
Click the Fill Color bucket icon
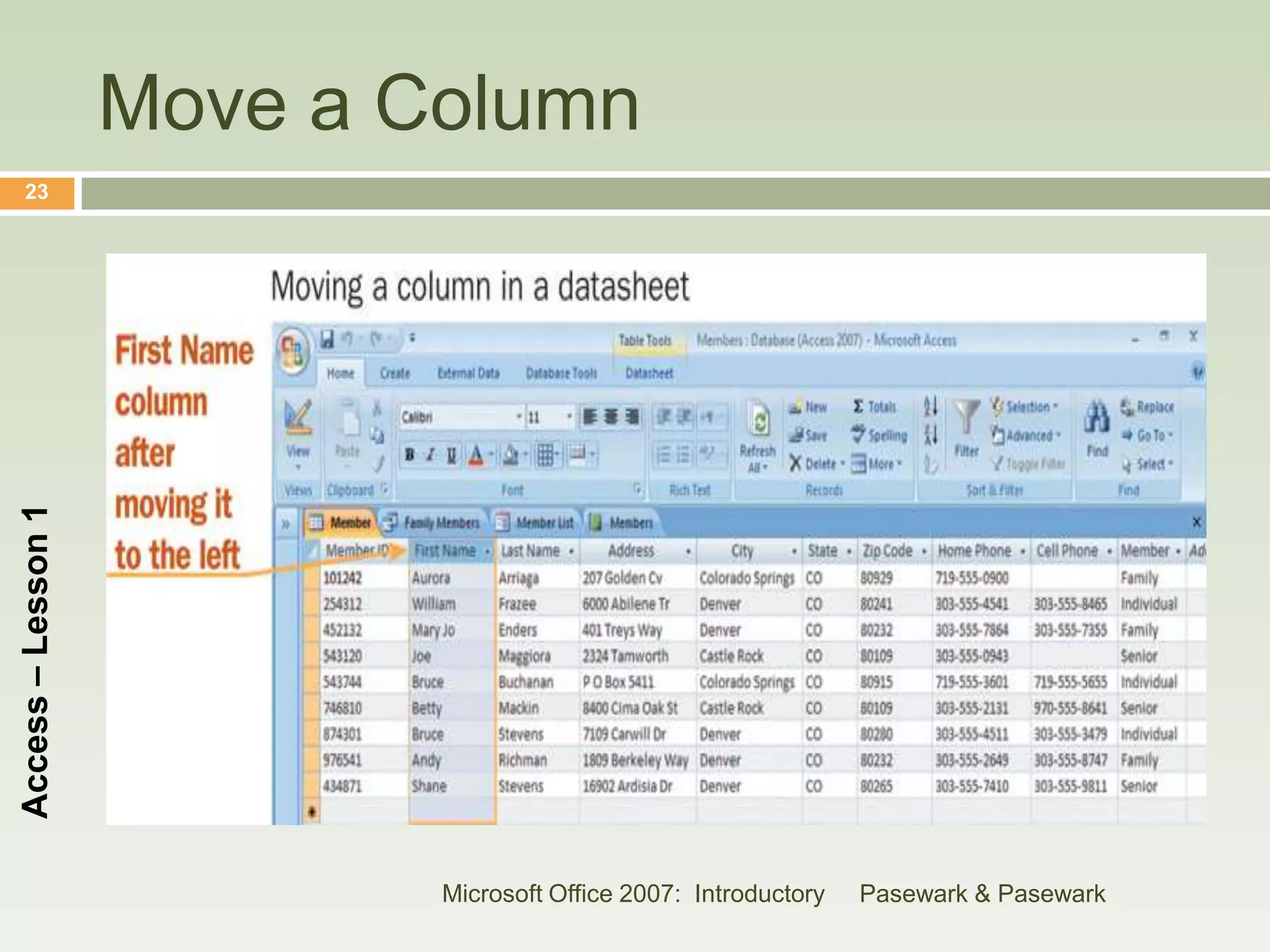[510, 455]
